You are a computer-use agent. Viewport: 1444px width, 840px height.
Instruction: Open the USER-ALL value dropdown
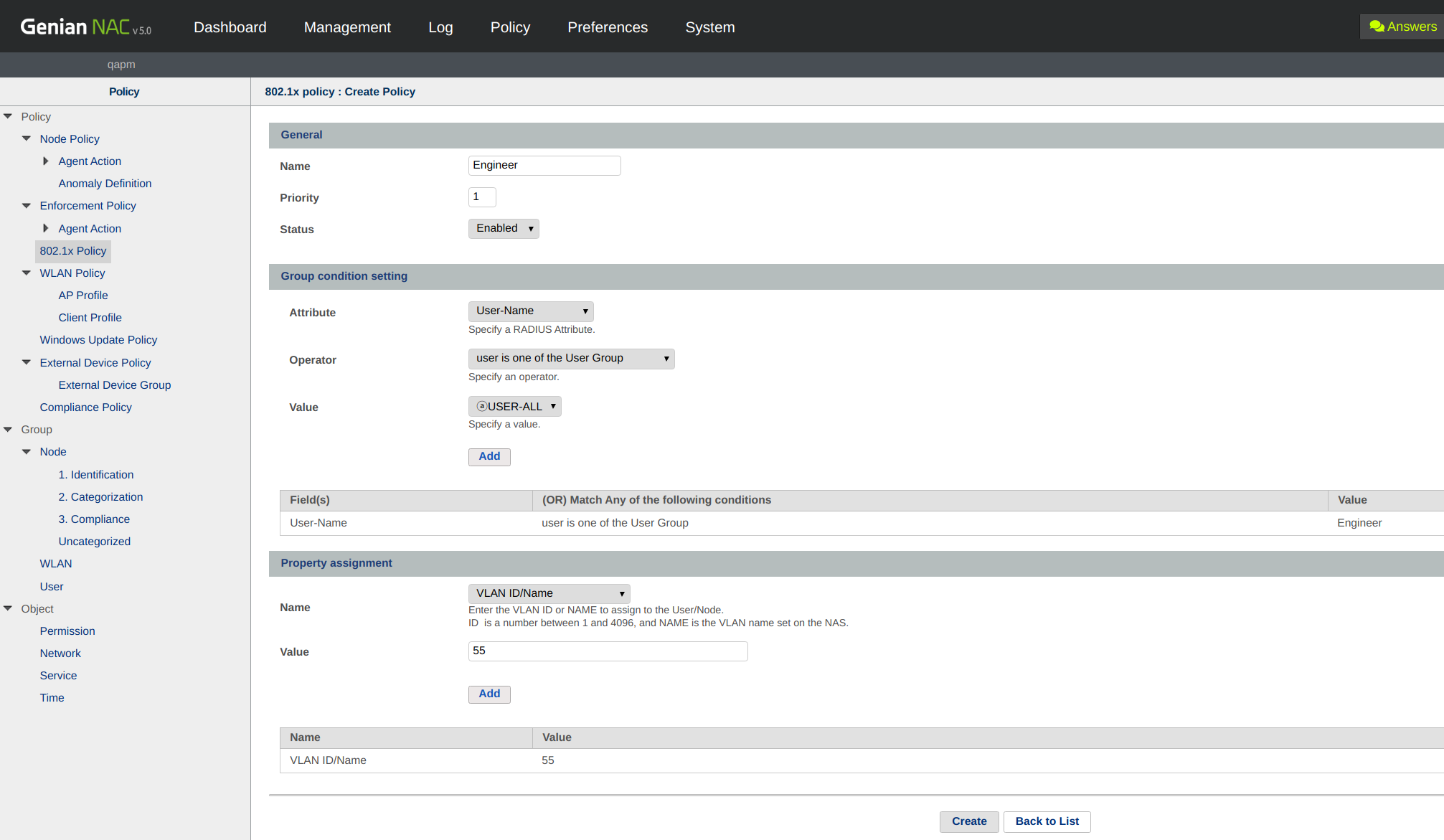[x=515, y=406]
